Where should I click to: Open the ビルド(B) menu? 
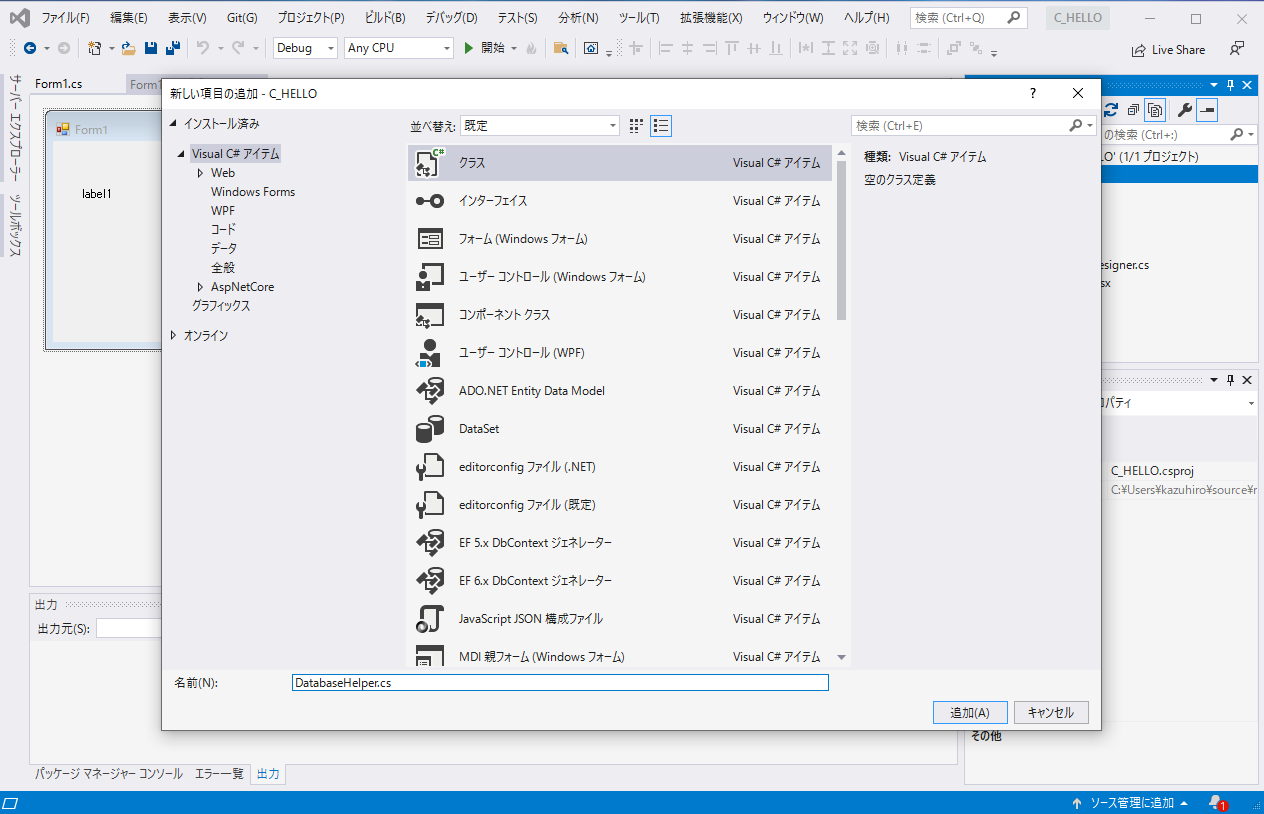(x=385, y=18)
